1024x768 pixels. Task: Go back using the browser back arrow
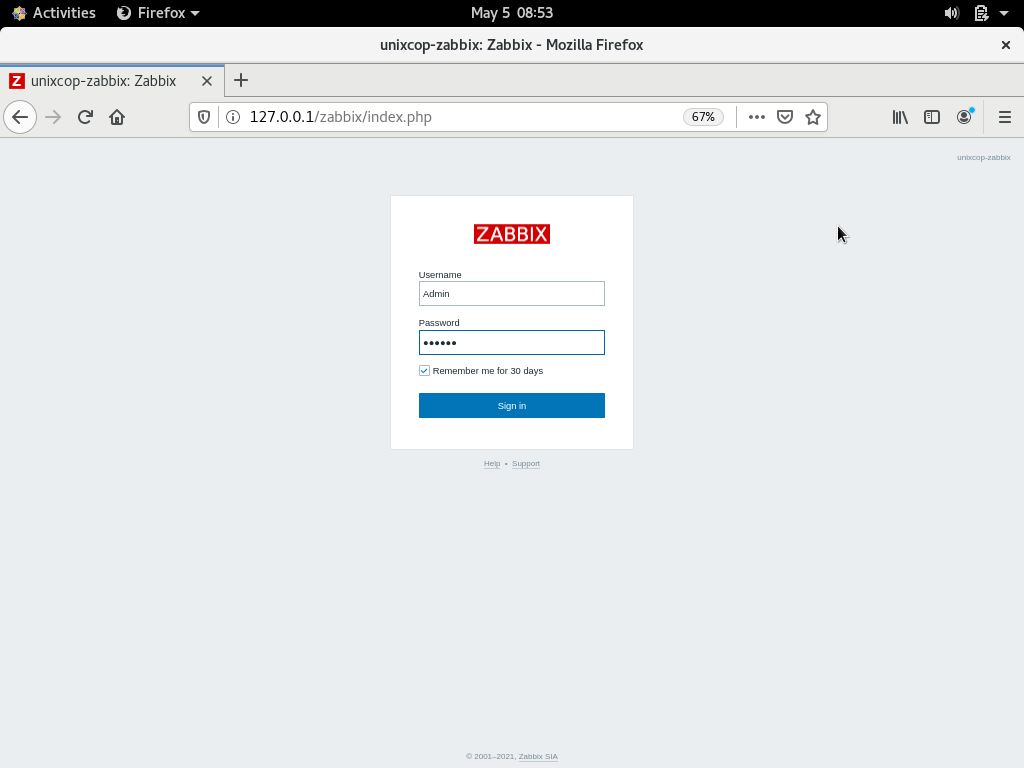click(20, 117)
